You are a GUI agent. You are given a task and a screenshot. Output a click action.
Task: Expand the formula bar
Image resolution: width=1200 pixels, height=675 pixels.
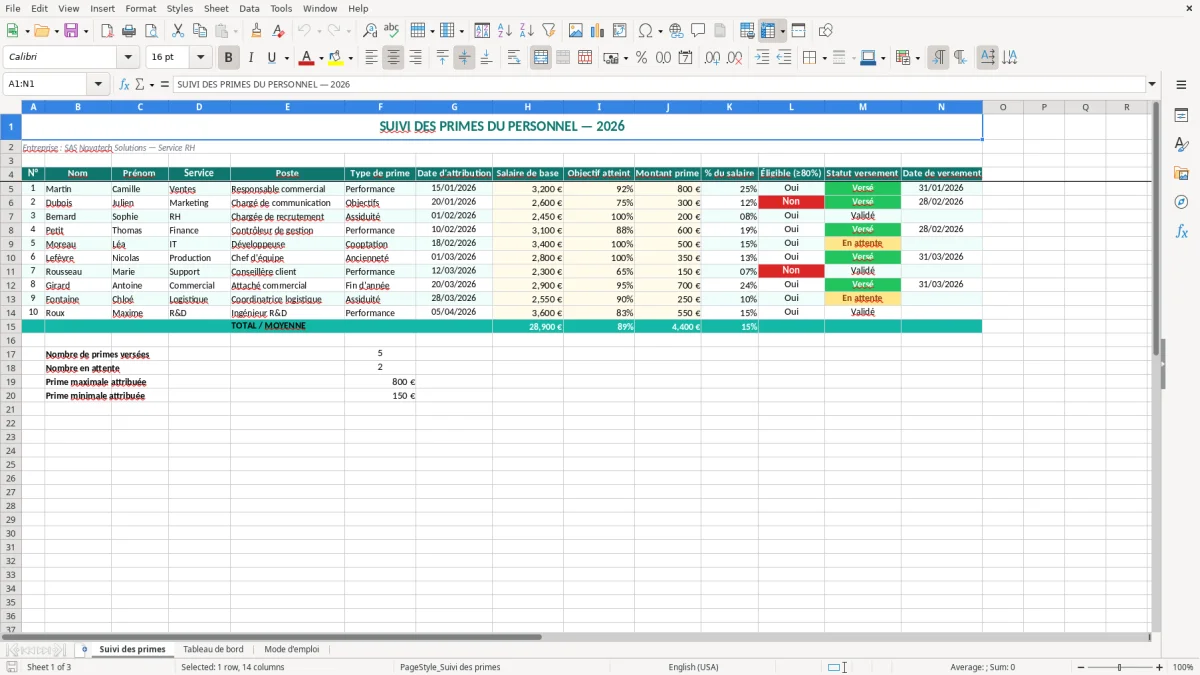coord(1152,84)
